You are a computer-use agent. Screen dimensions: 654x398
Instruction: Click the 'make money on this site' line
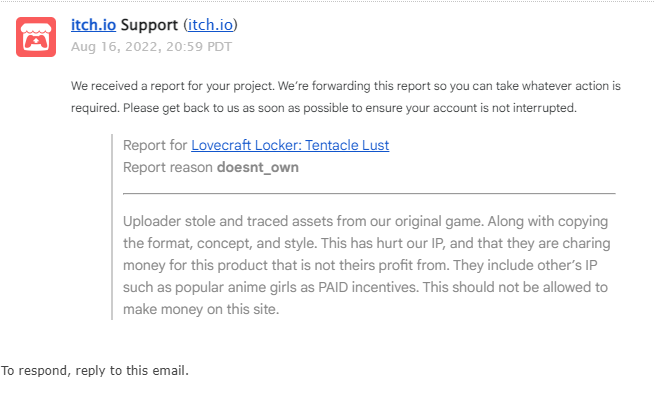[x=201, y=310]
